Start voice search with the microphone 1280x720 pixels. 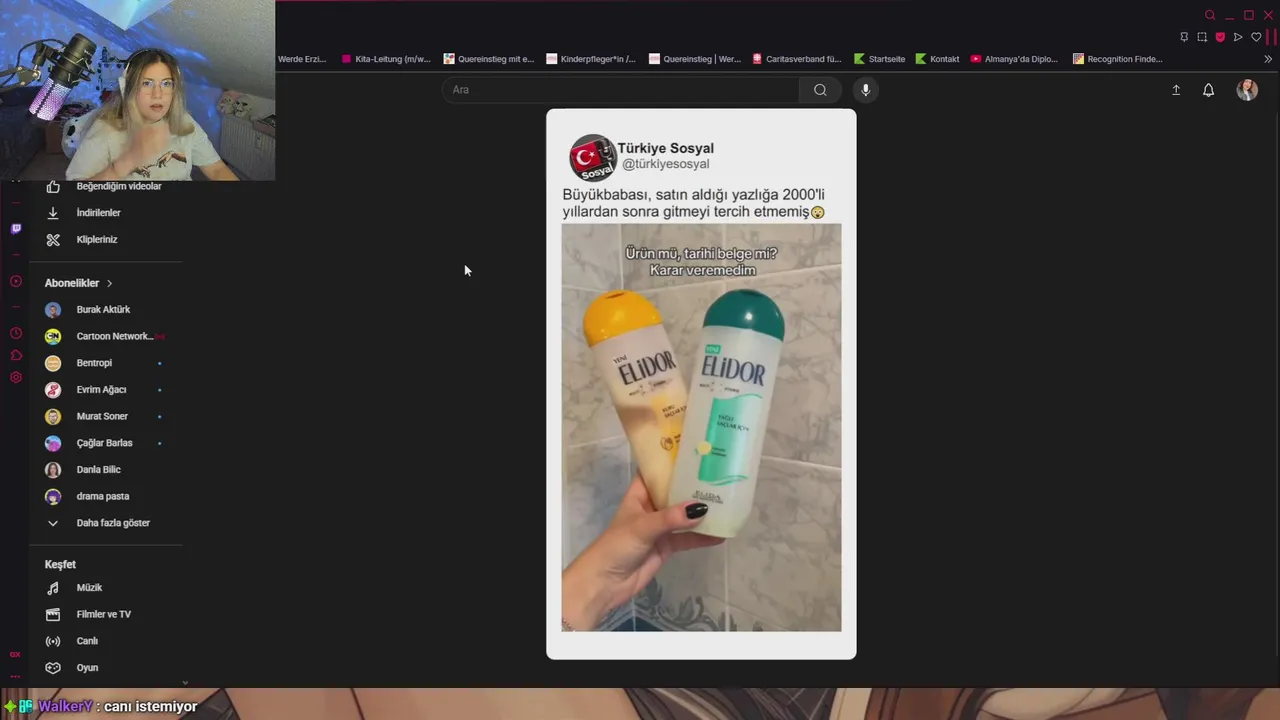click(x=865, y=90)
